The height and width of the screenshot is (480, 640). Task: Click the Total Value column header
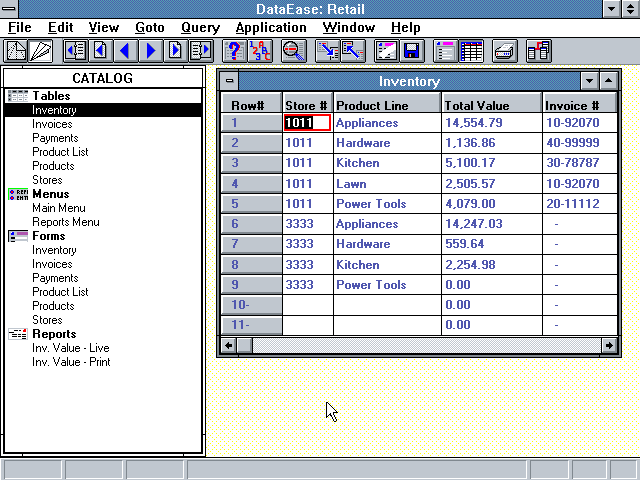pyautogui.click(x=491, y=102)
